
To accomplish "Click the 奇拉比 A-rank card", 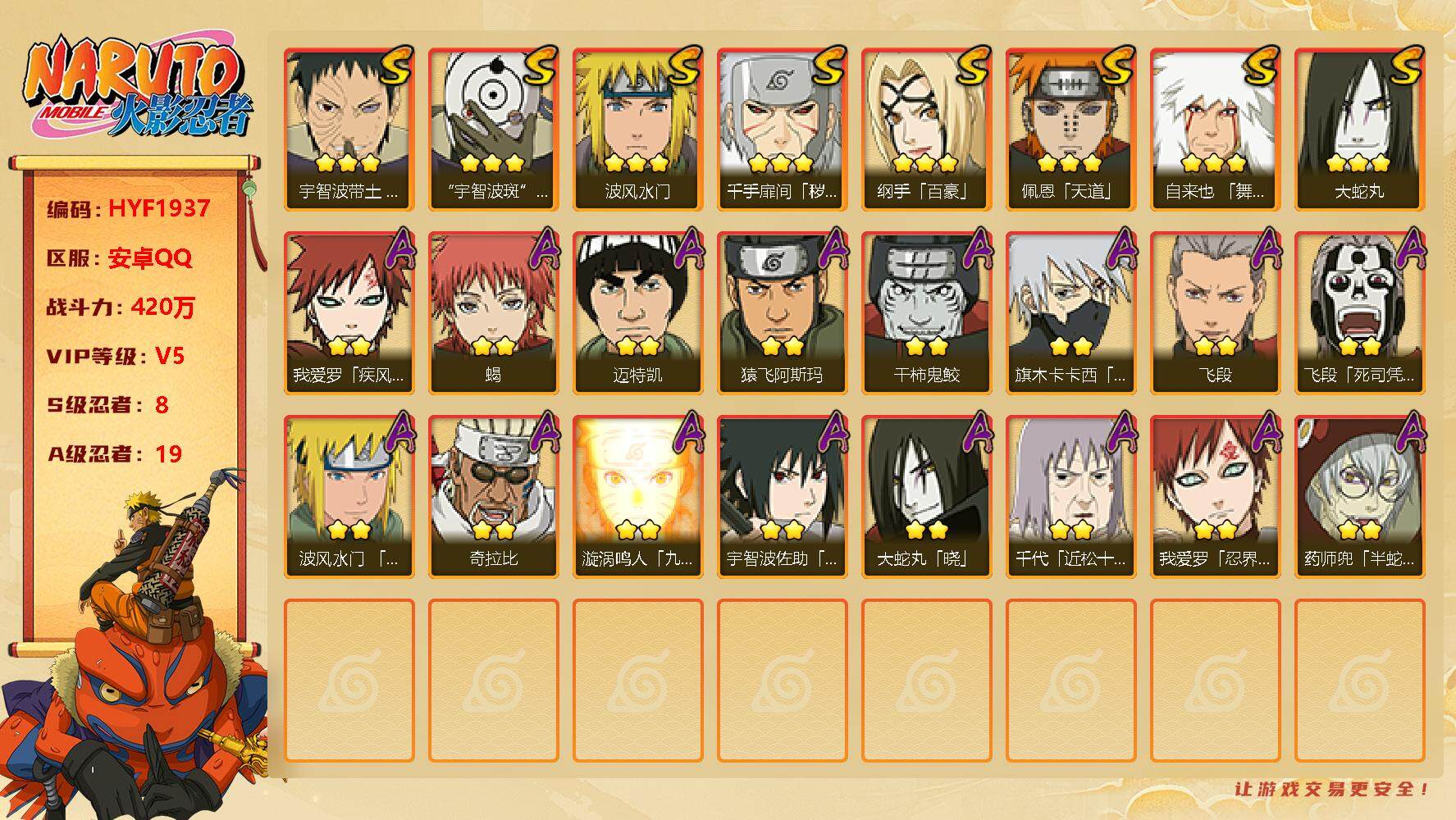I will (x=493, y=497).
